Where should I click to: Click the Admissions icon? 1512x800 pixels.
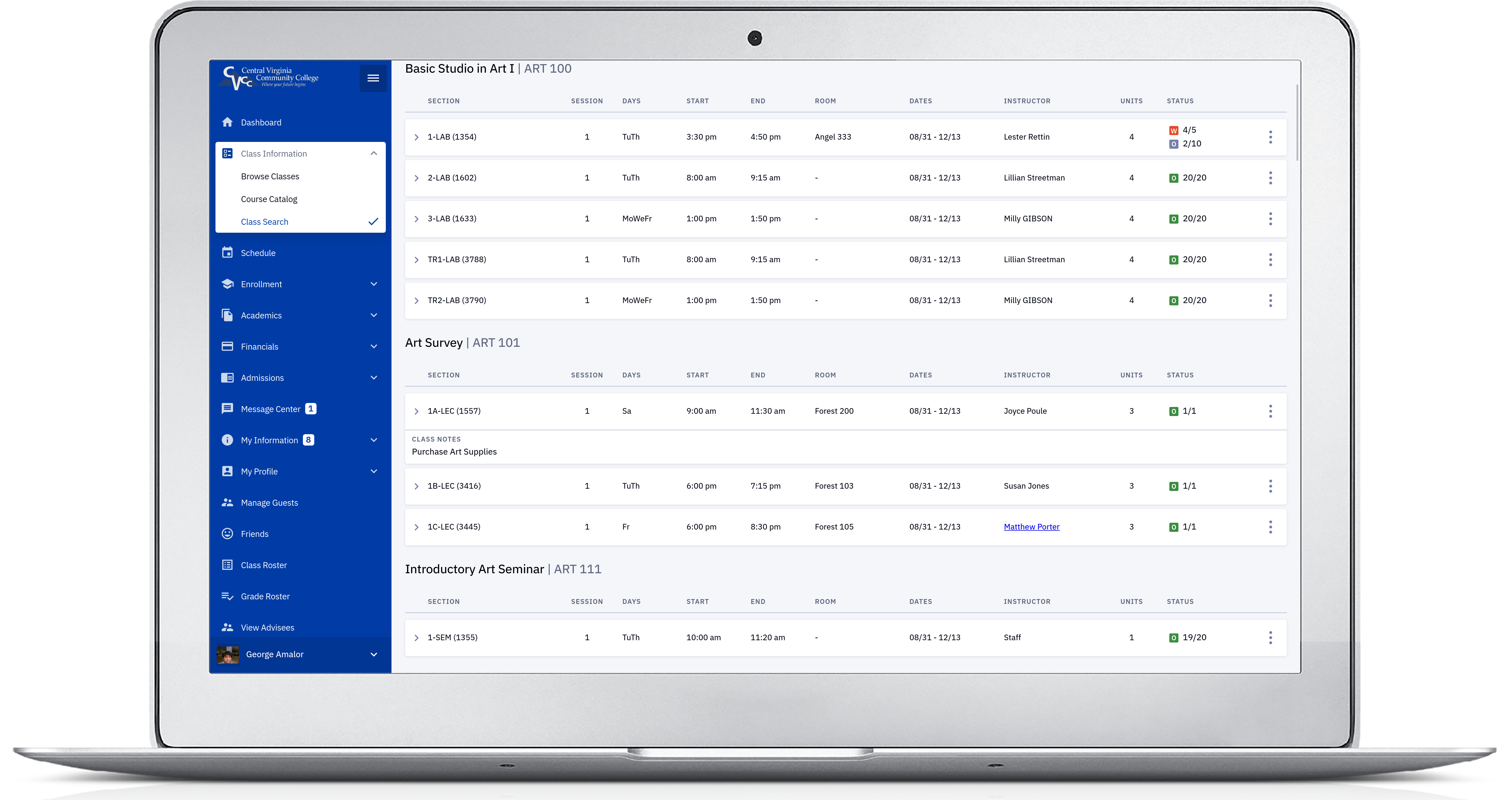[227, 377]
